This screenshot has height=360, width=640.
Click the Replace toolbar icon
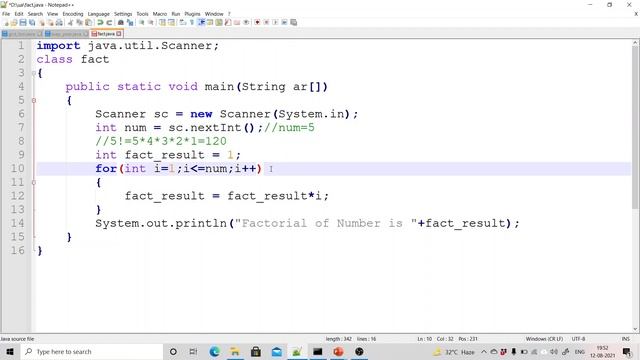[130, 22]
